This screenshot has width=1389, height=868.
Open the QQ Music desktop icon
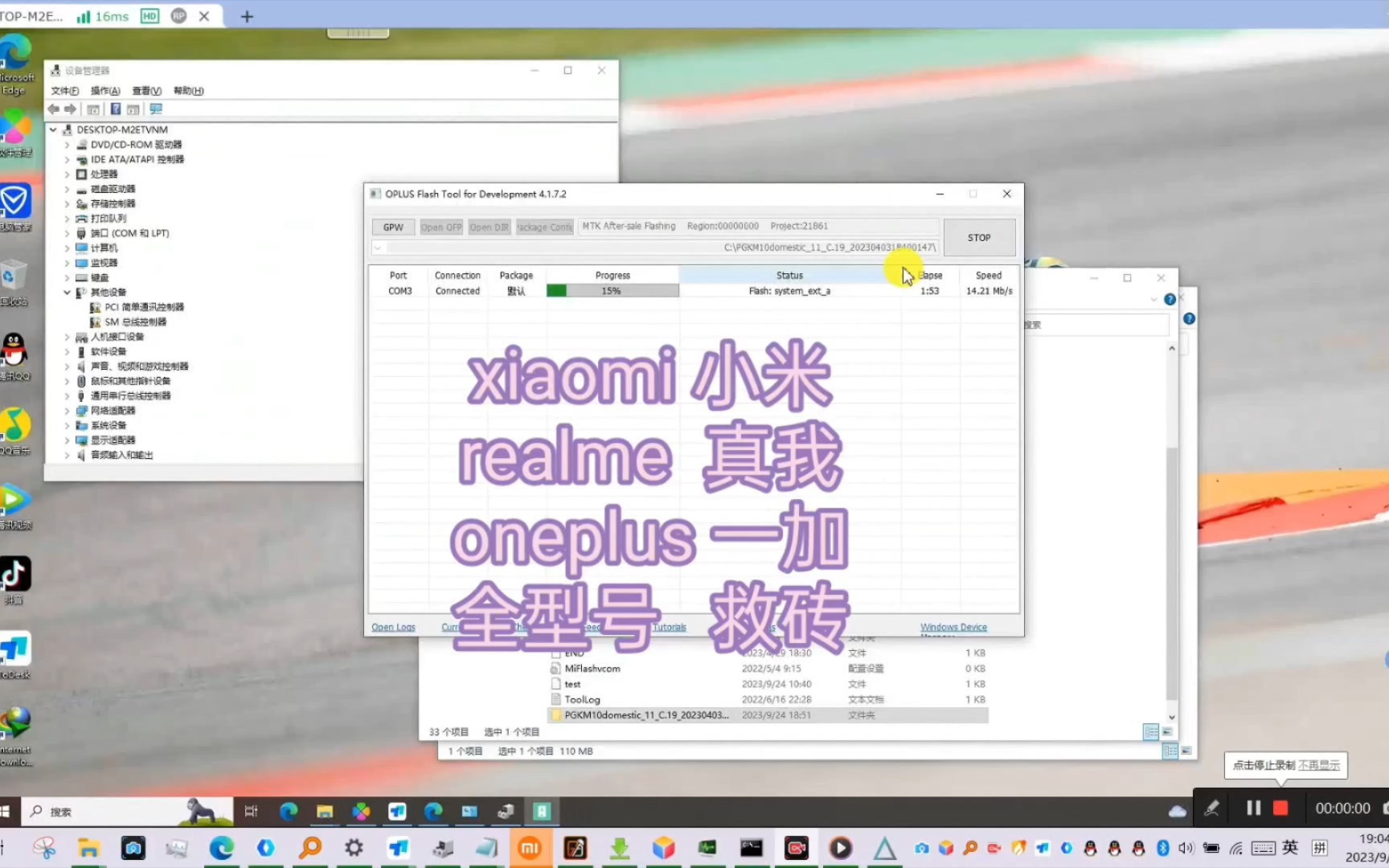tap(15, 432)
